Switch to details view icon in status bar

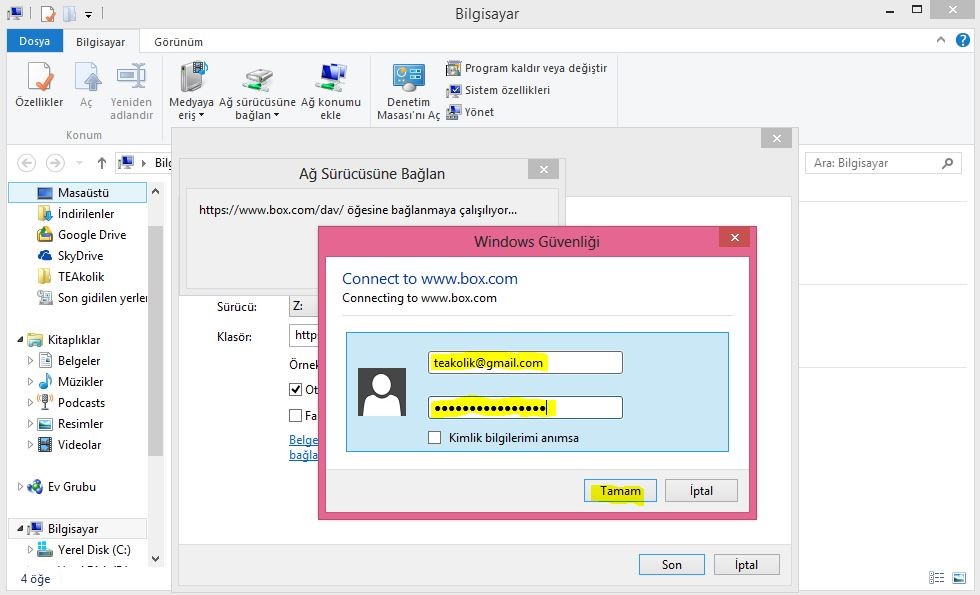(x=936, y=578)
